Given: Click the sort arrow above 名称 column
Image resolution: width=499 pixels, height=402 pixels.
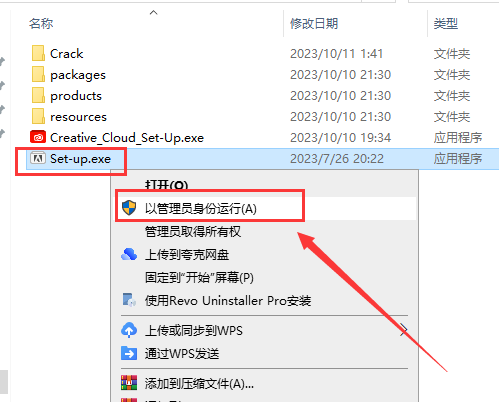Looking at the screenshot, I should coord(153,13).
